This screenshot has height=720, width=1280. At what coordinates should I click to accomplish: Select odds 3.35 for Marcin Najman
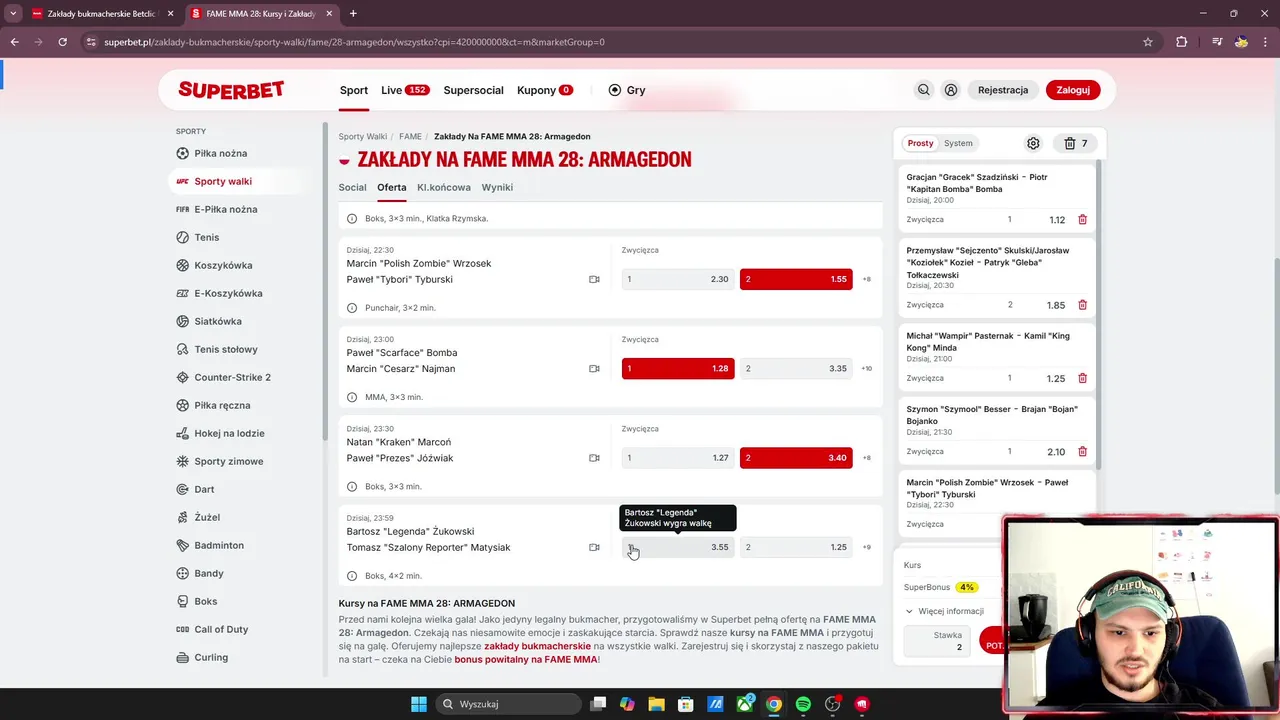[796, 368]
